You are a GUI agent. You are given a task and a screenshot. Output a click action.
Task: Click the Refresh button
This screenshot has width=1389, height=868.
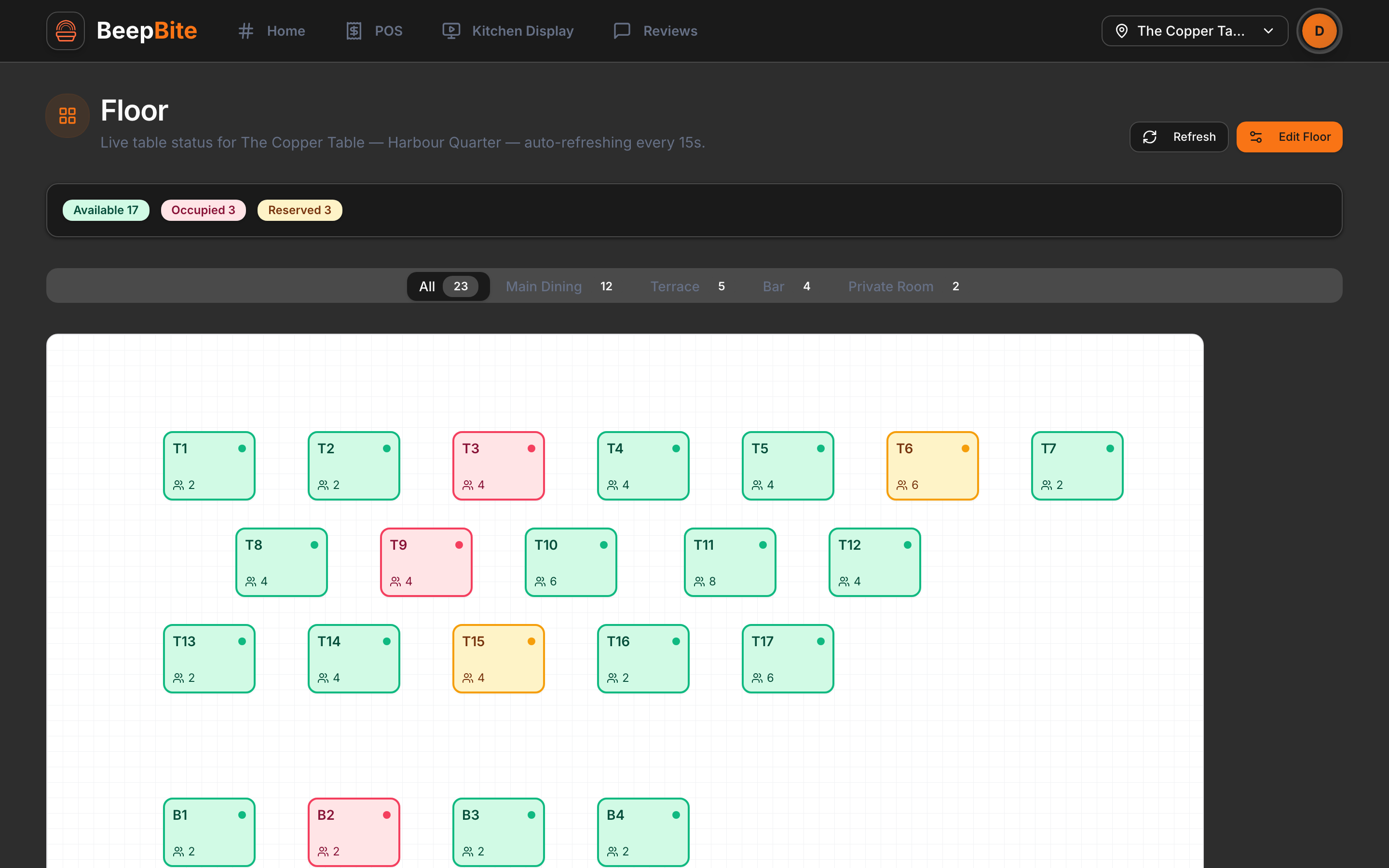tap(1179, 136)
